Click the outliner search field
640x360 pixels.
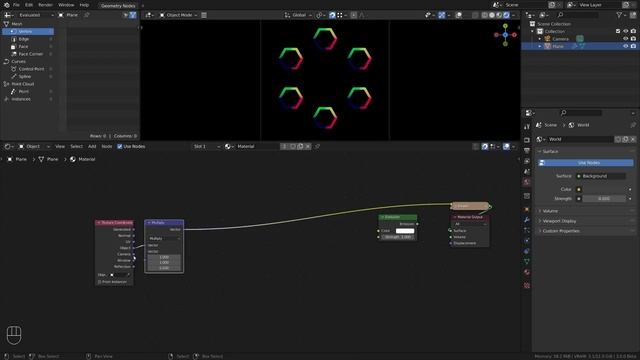578,15
